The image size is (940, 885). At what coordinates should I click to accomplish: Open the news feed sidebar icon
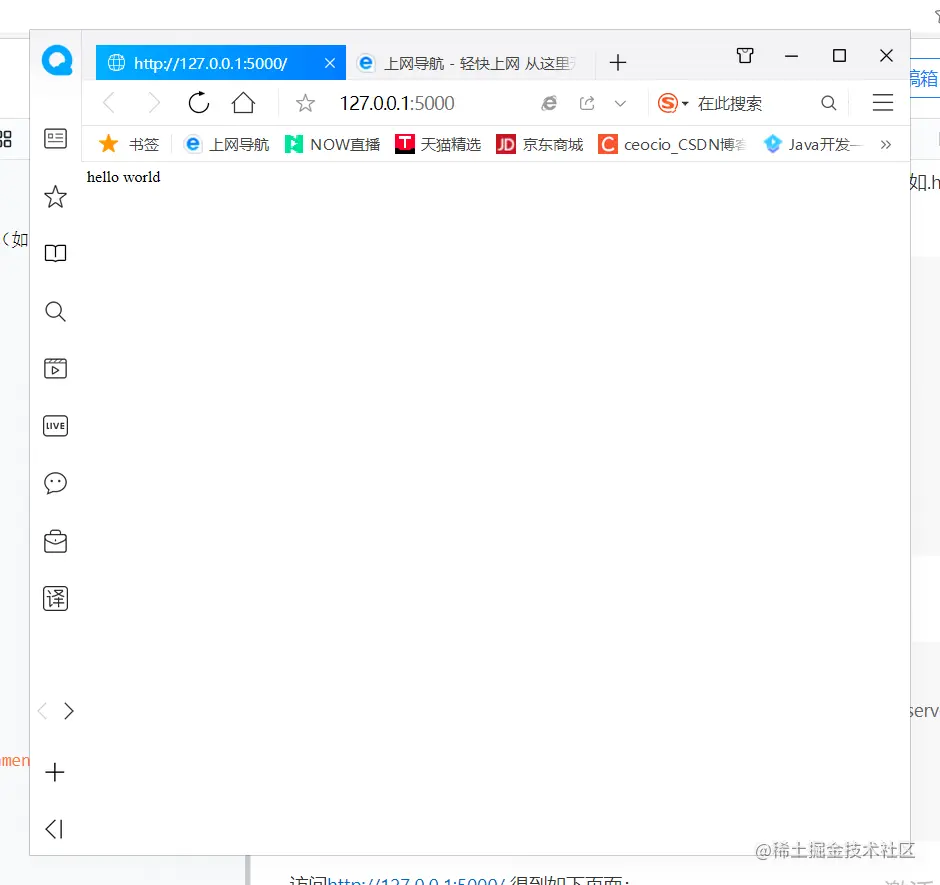pyautogui.click(x=55, y=139)
